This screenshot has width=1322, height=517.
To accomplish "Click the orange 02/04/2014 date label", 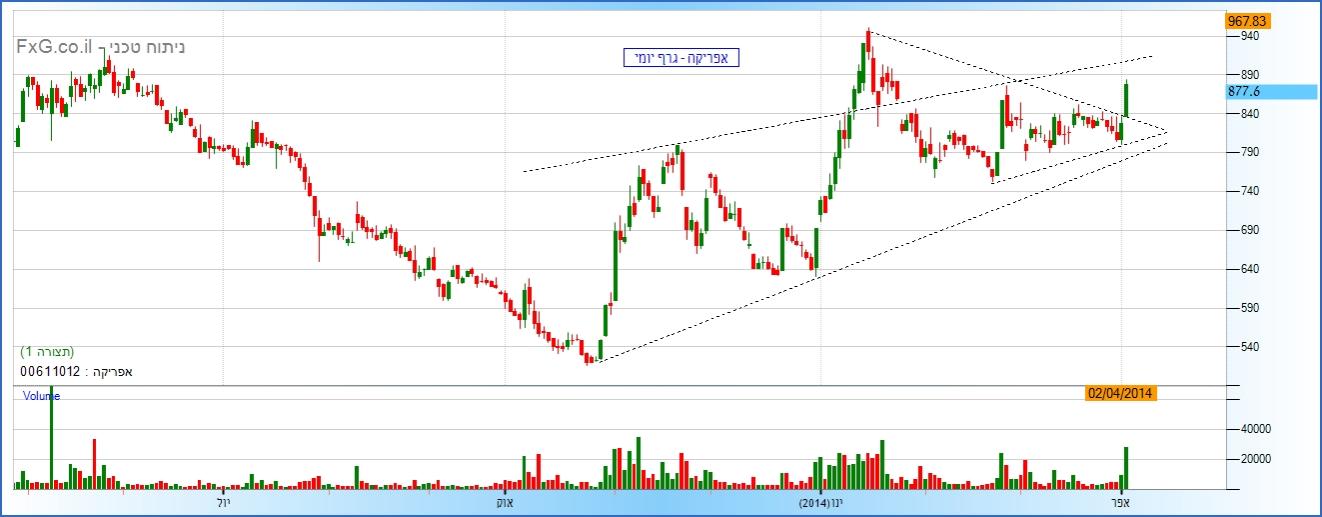I will click(x=1121, y=393).
